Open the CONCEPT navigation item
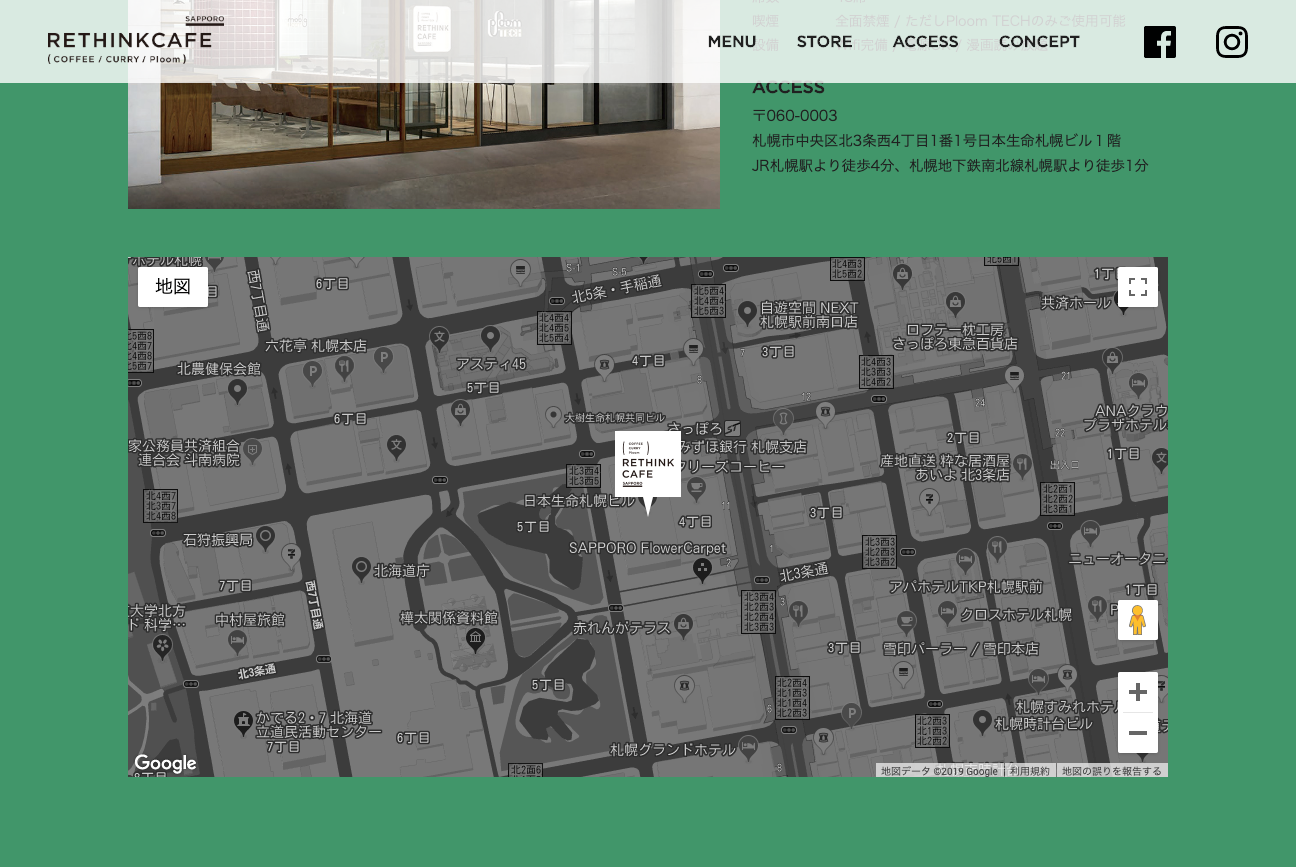 (1039, 42)
